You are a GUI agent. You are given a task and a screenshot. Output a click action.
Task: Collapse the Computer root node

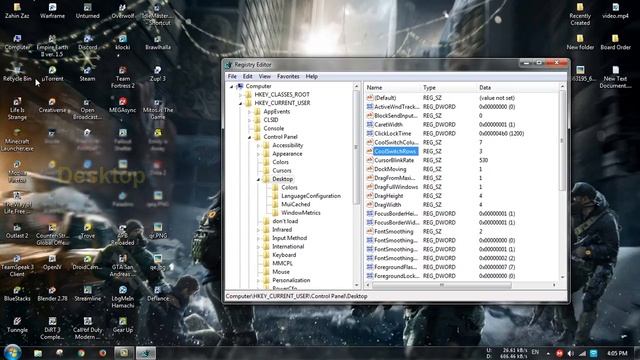coord(231,87)
